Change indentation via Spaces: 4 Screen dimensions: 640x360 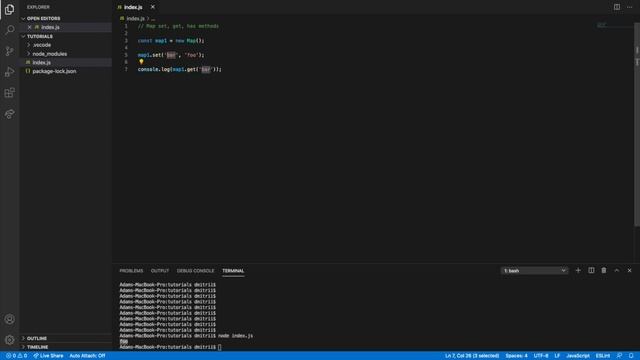click(x=516, y=356)
